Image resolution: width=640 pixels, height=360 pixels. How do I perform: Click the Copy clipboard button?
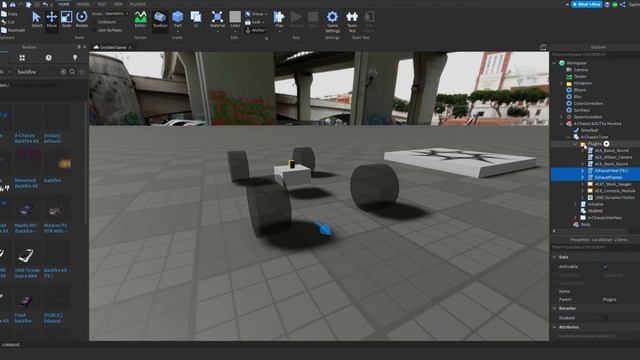point(9,14)
